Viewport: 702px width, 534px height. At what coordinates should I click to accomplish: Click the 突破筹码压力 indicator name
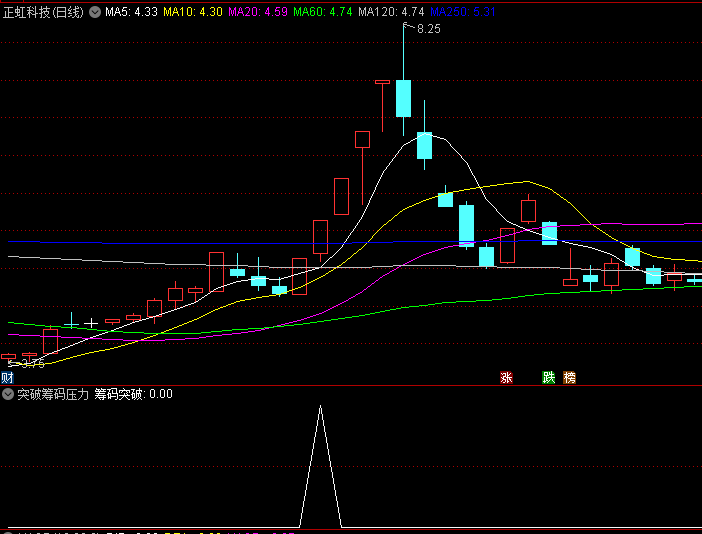point(53,394)
